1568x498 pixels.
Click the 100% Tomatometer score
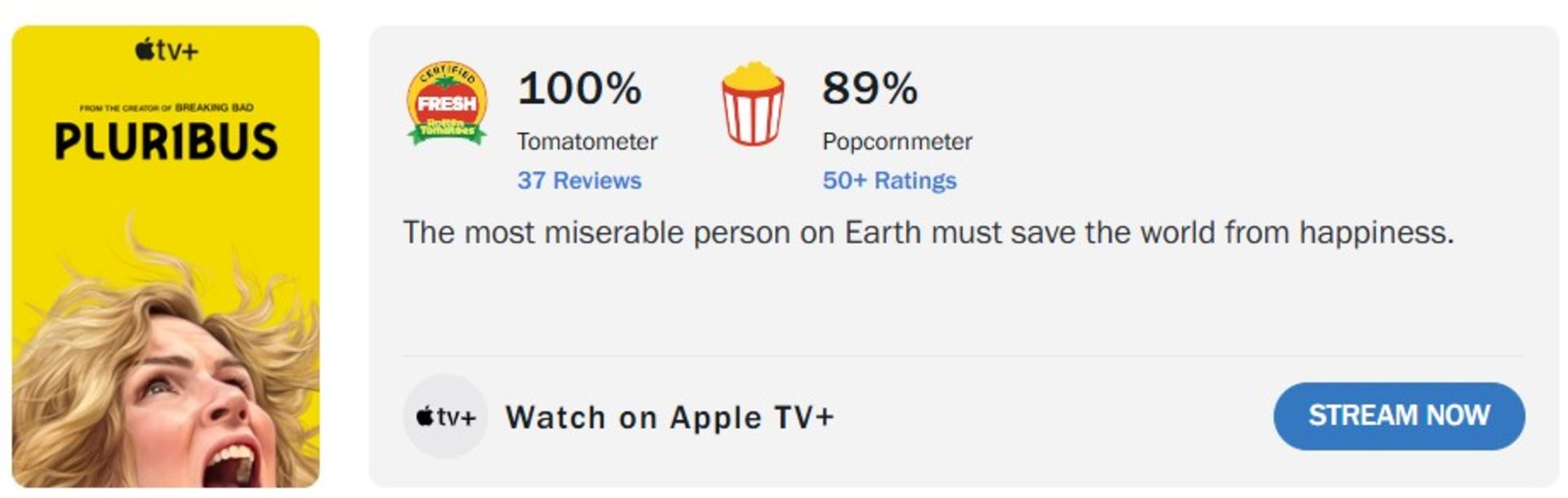pos(580,87)
